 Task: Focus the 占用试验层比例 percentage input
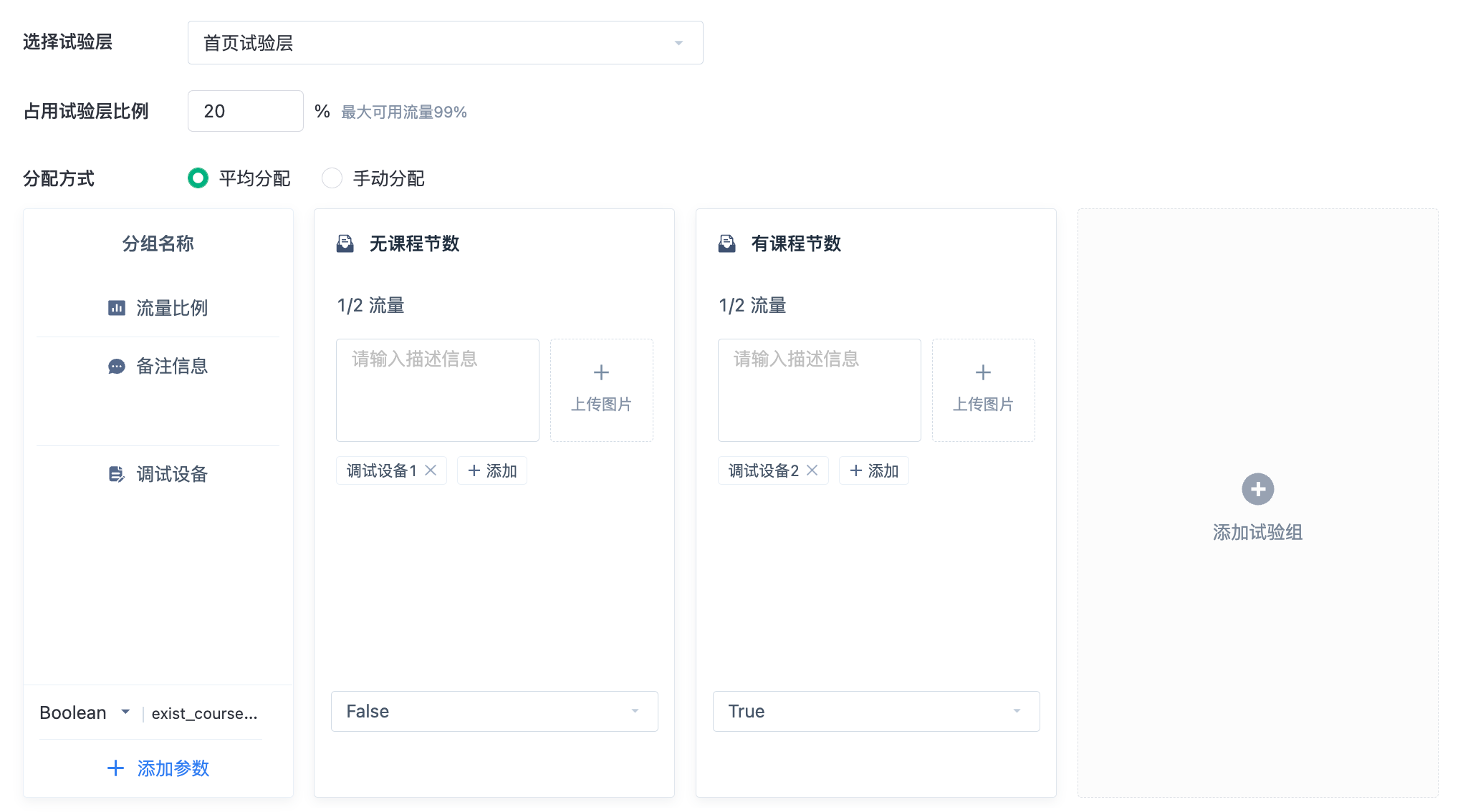coord(245,111)
